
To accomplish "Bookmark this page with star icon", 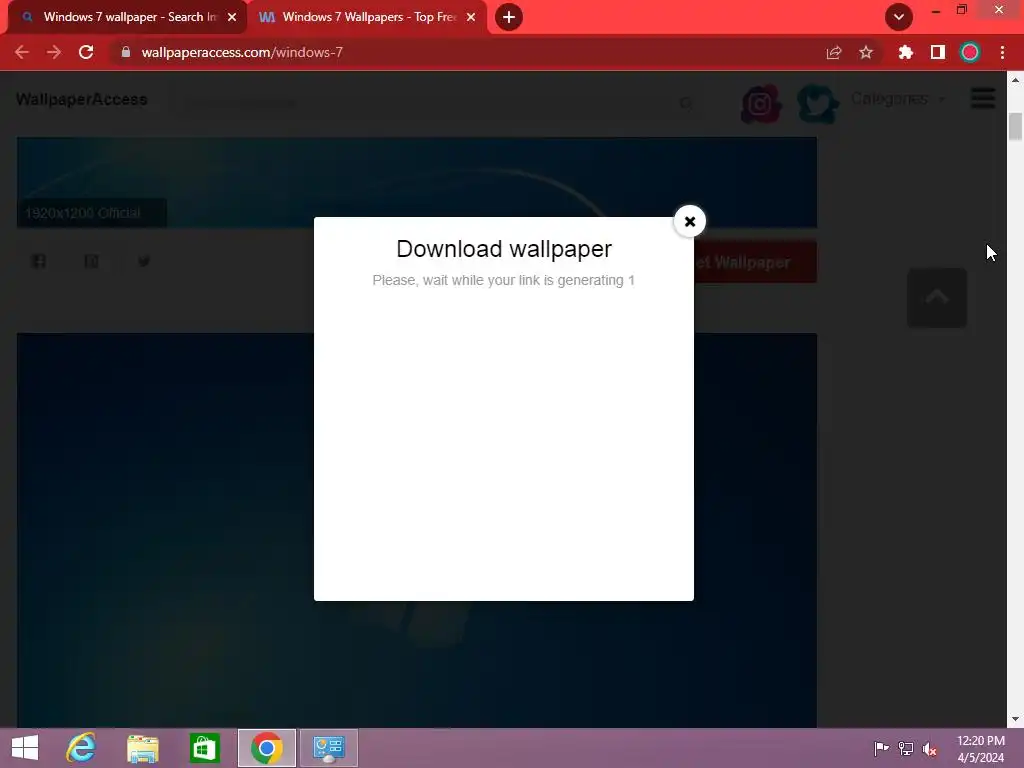I will point(866,52).
